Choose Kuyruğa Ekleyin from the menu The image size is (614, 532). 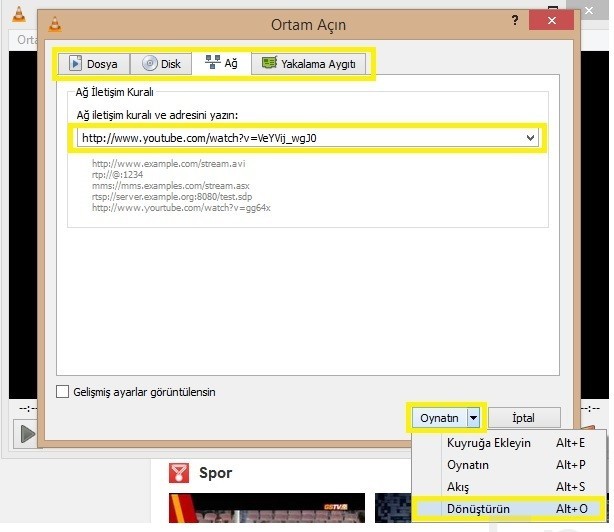[508, 443]
